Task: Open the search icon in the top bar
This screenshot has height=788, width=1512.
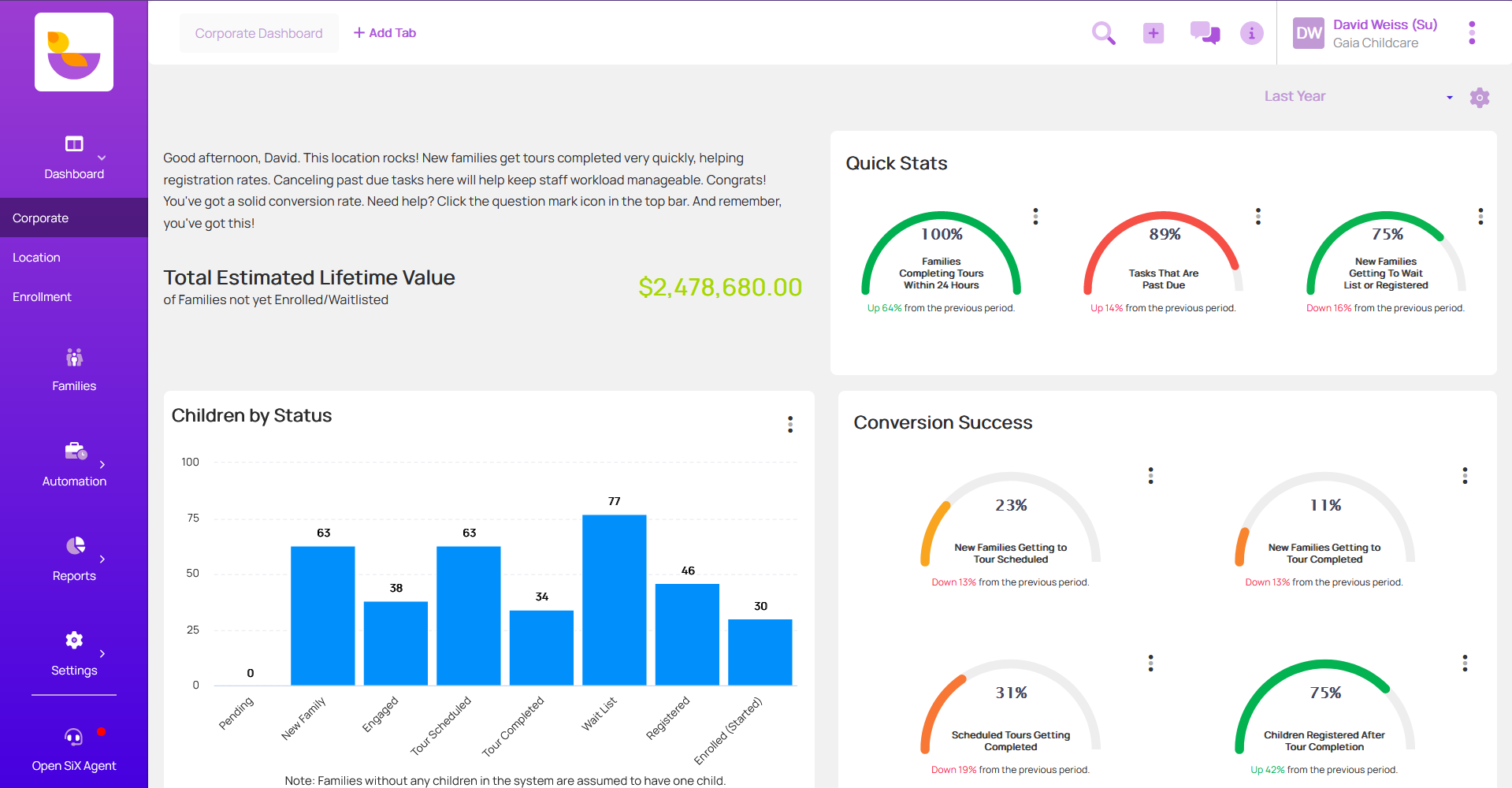Action: tap(1103, 33)
